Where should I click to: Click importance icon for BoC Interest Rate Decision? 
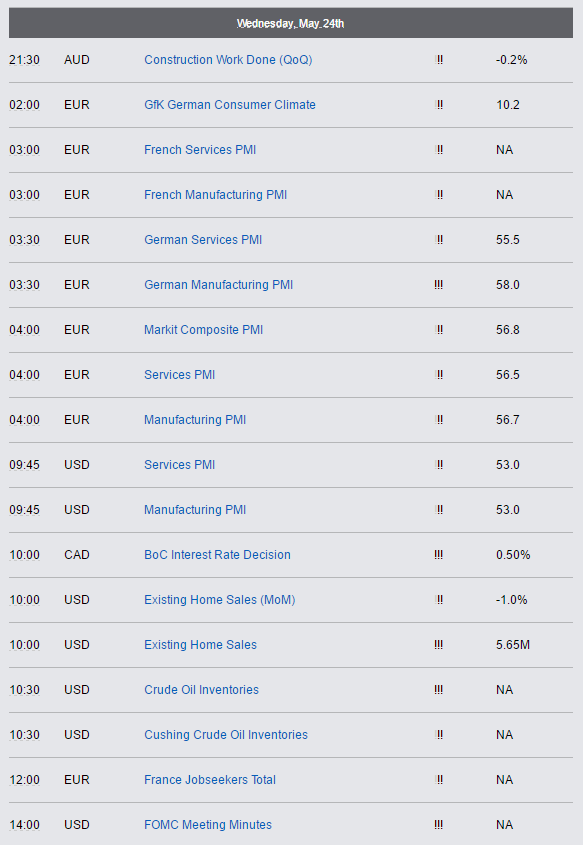click(x=439, y=555)
